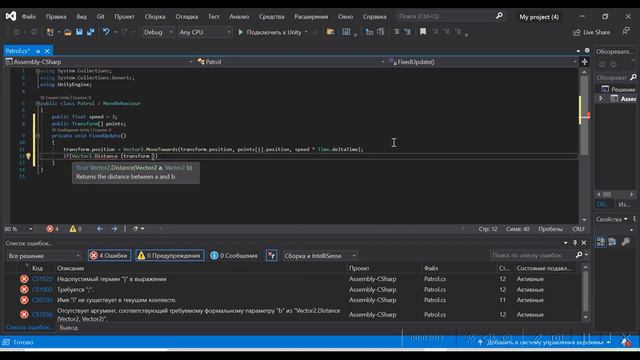Open the Расширения menu
640x360 pixels.
coord(311,17)
